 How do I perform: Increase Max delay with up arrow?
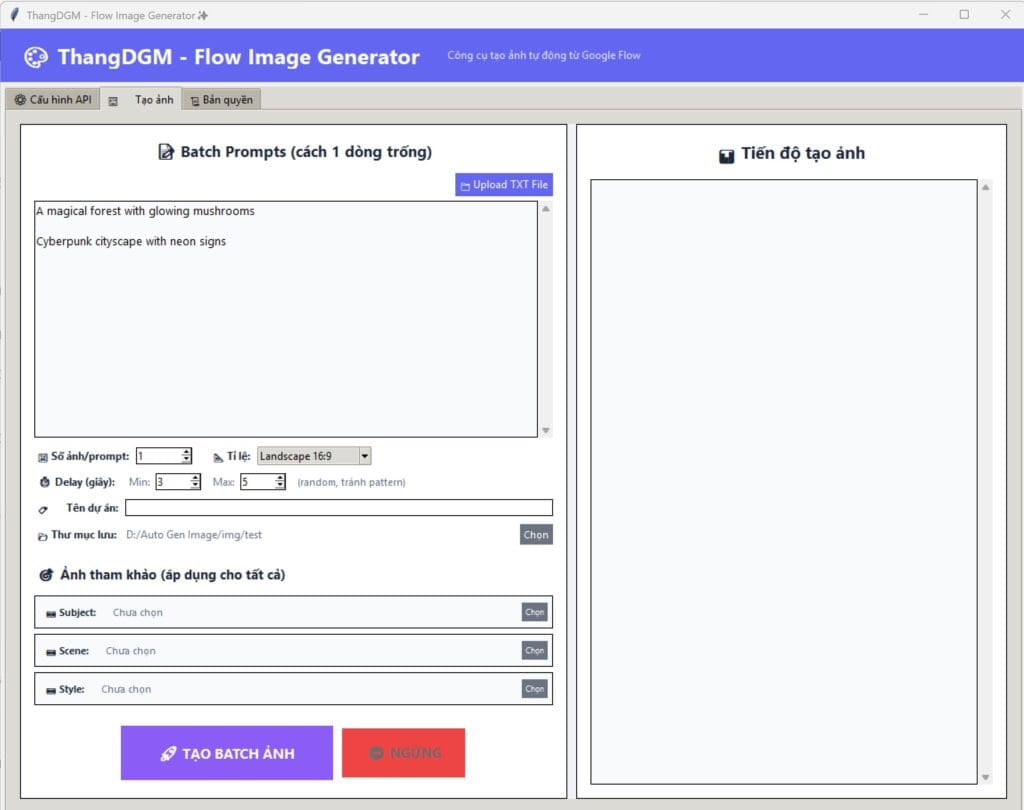point(280,478)
